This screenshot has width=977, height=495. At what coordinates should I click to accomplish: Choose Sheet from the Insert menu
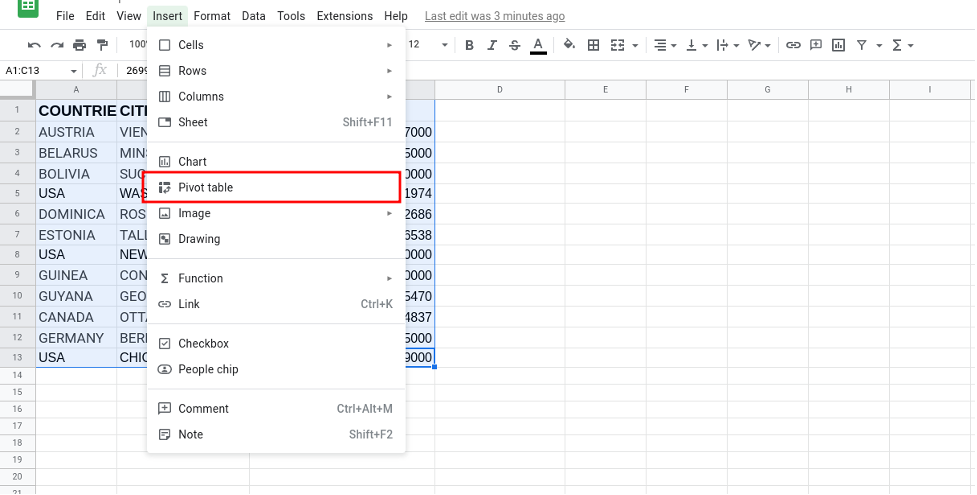[x=276, y=122]
